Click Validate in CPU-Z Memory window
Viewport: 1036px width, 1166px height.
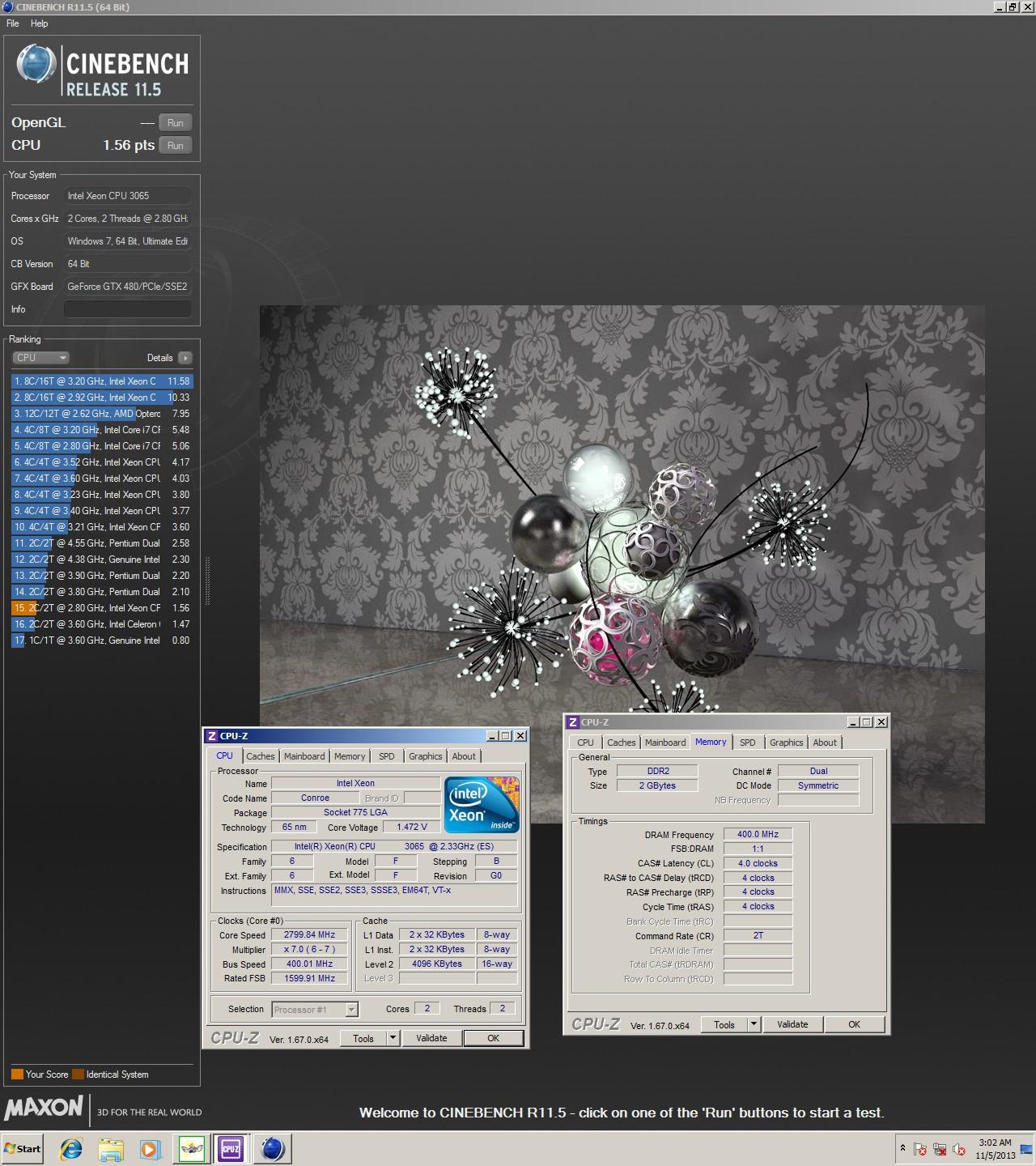(792, 1025)
